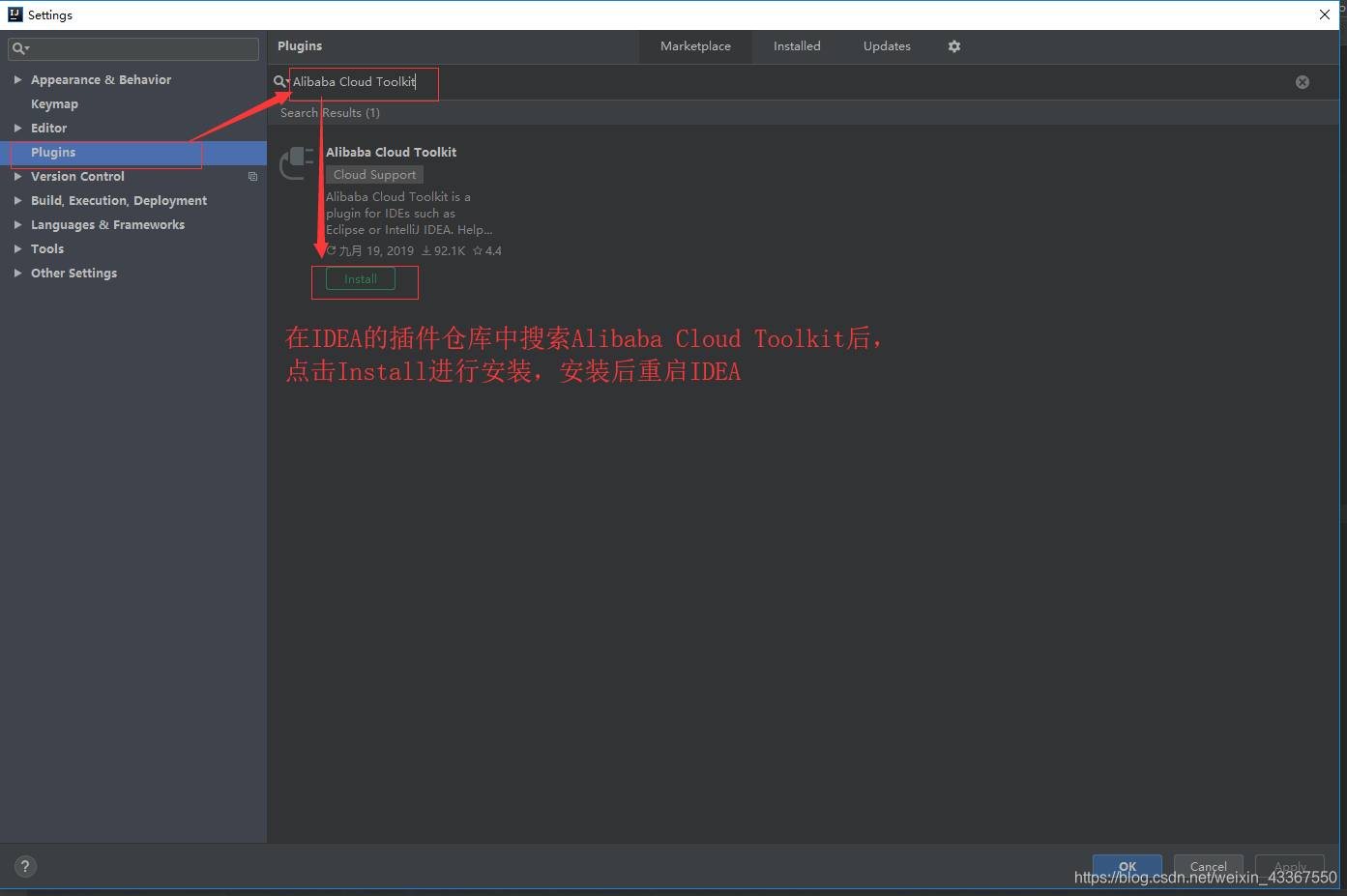Image resolution: width=1347 pixels, height=896 pixels.
Task: Select Keymap in the settings tree
Action: pyautogui.click(x=54, y=103)
